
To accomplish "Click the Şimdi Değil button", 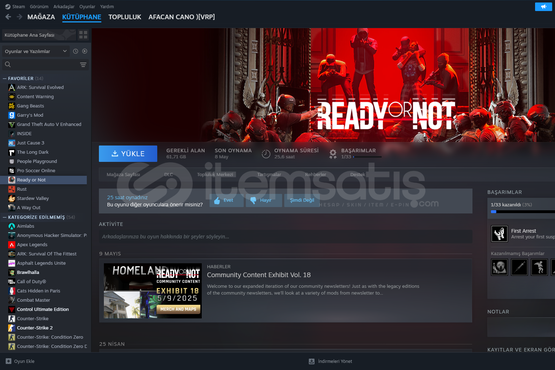I will [302, 200].
